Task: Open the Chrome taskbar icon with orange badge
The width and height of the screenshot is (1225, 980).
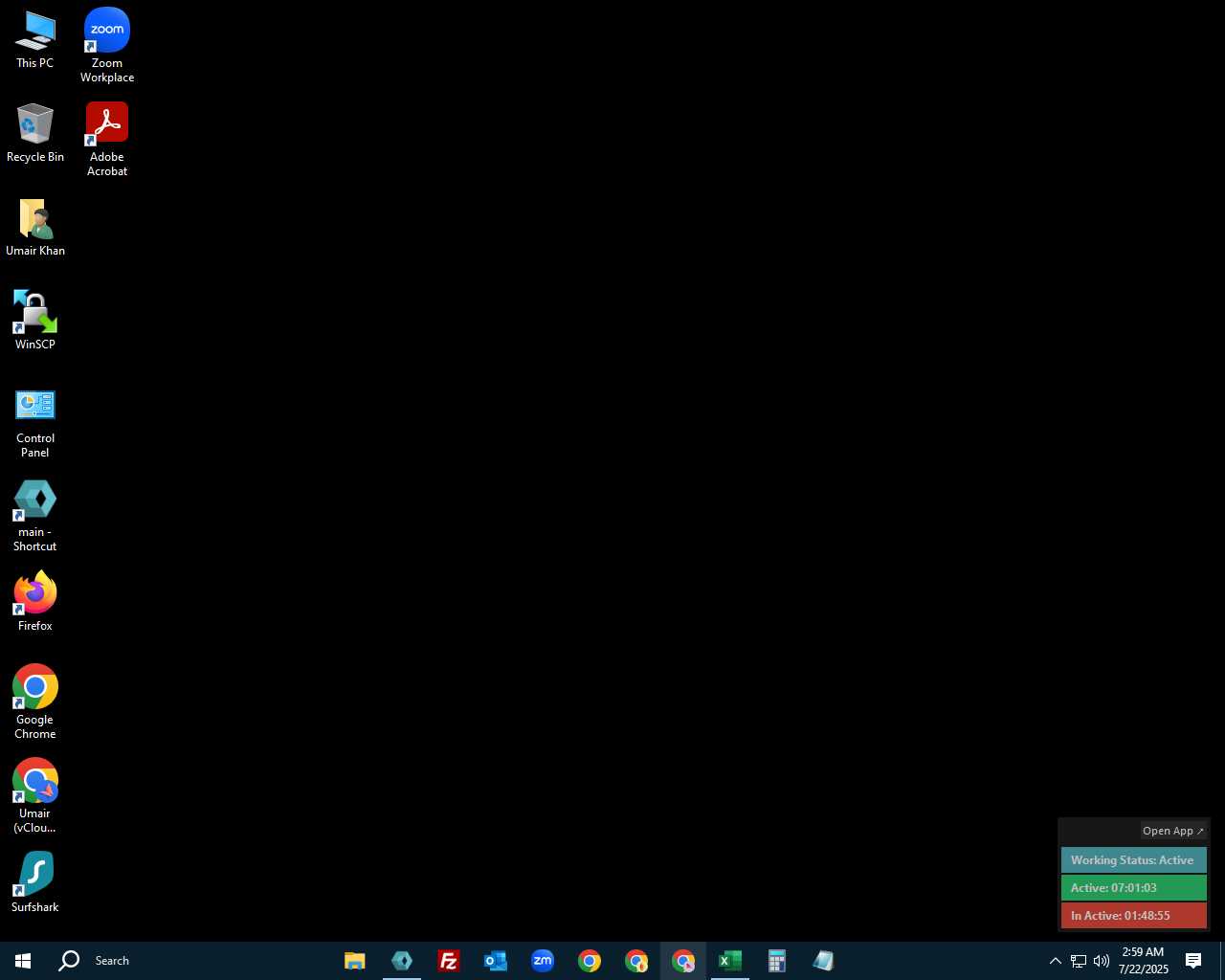Action: click(636, 961)
